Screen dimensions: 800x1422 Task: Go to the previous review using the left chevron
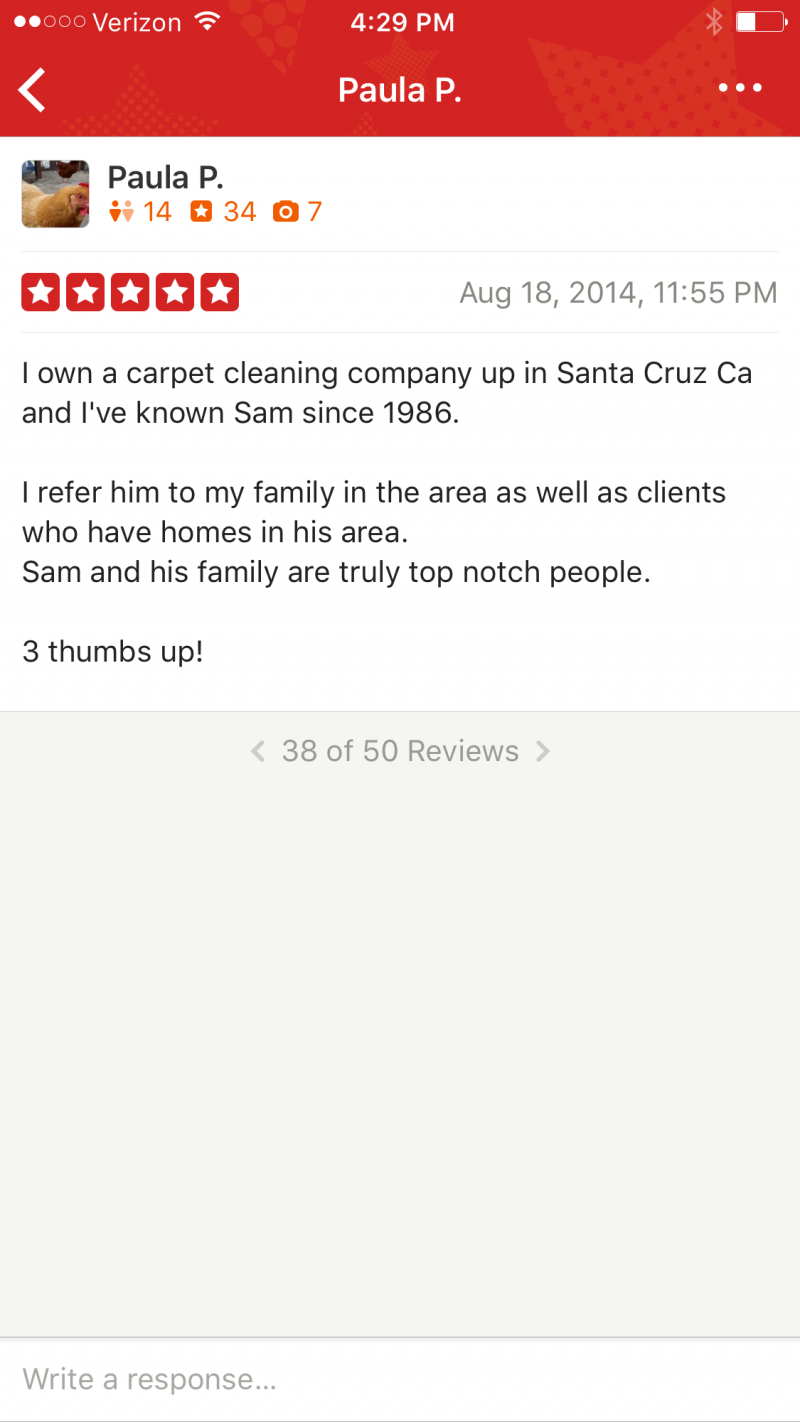pos(258,751)
